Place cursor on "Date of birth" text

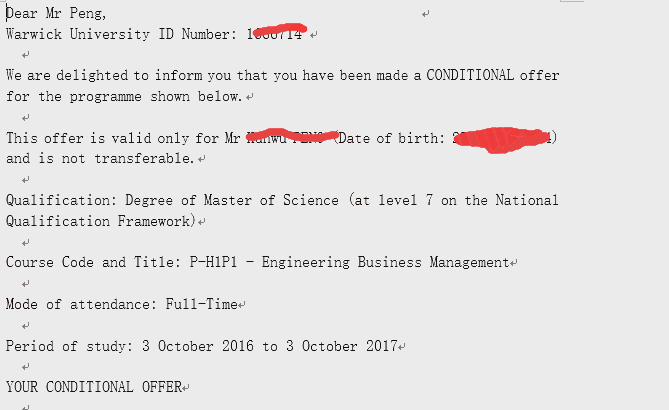(389, 138)
